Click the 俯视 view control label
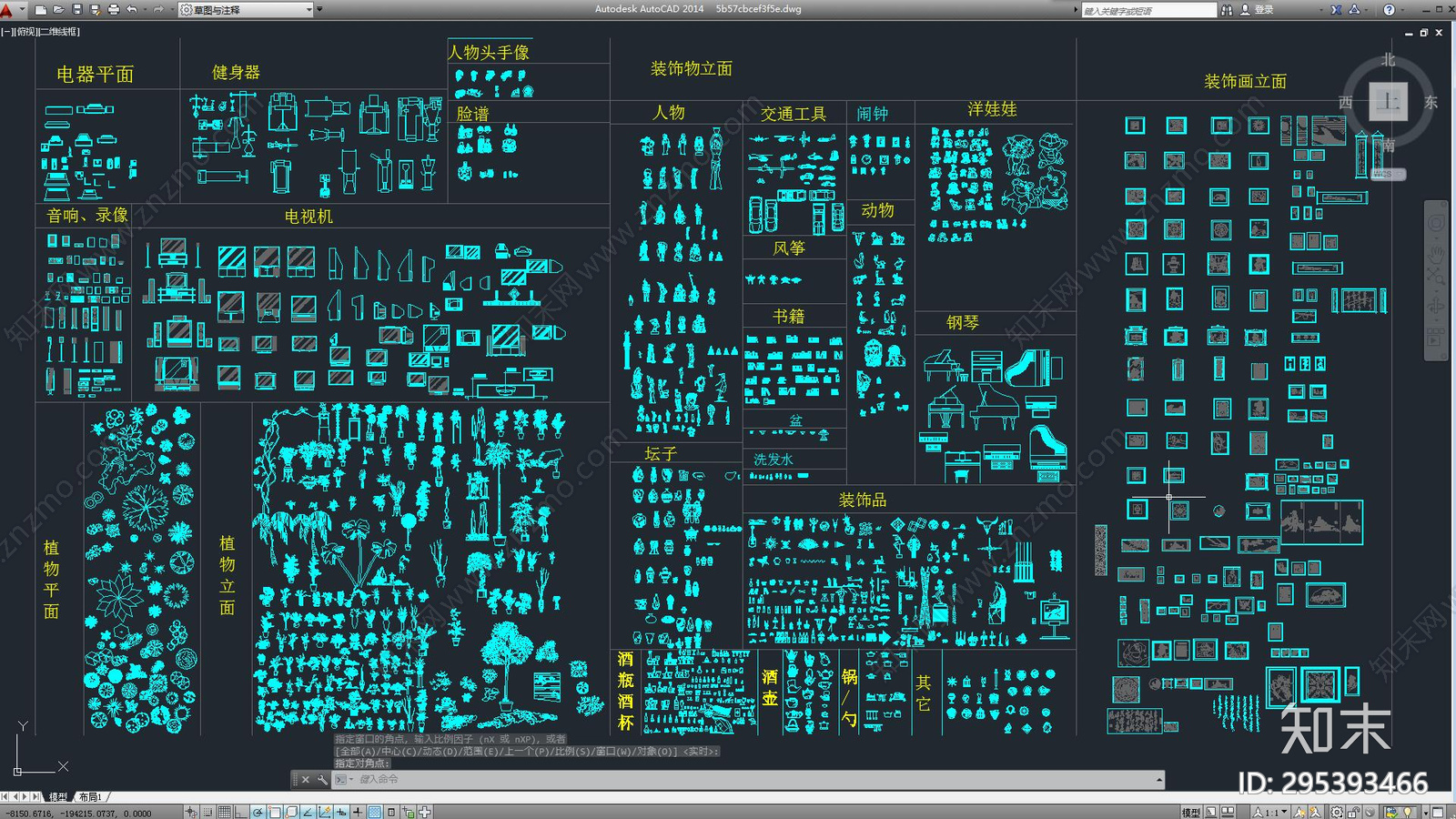 click(26, 32)
